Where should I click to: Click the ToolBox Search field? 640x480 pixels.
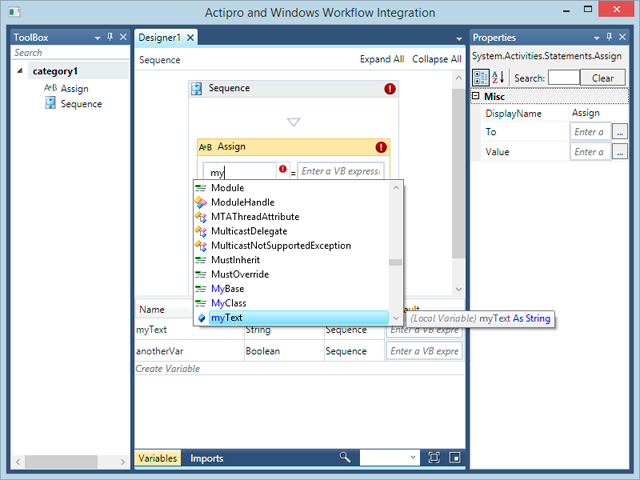(70, 52)
